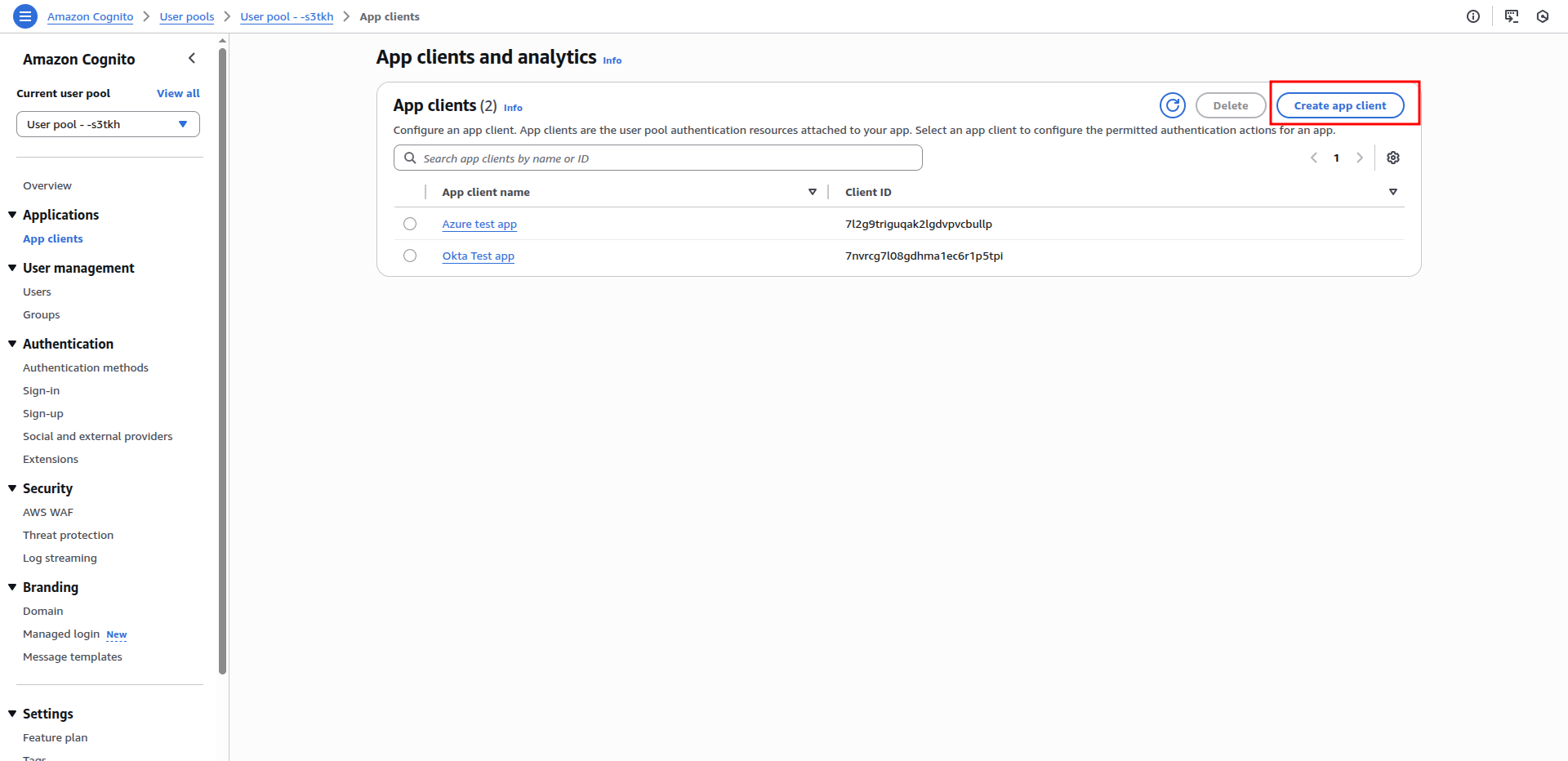
Task: Click the Create app client button
Action: (x=1340, y=105)
